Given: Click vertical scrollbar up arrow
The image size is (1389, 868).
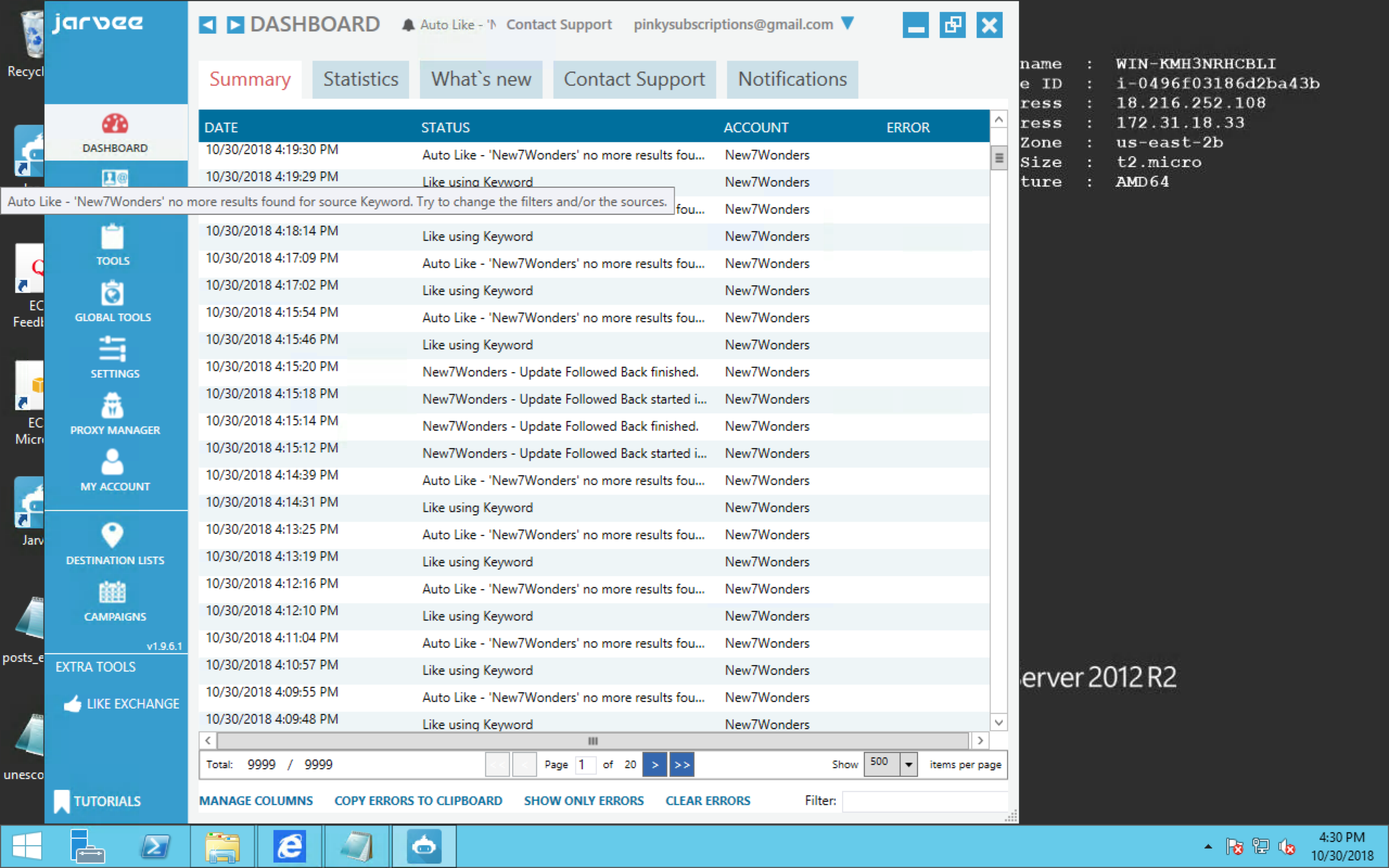Looking at the screenshot, I should point(999,119).
